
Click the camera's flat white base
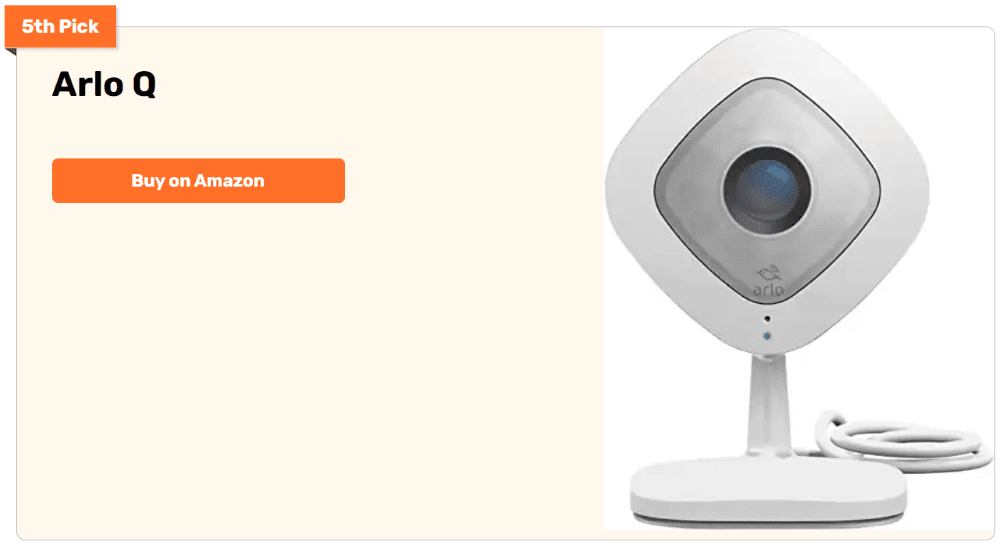768,491
